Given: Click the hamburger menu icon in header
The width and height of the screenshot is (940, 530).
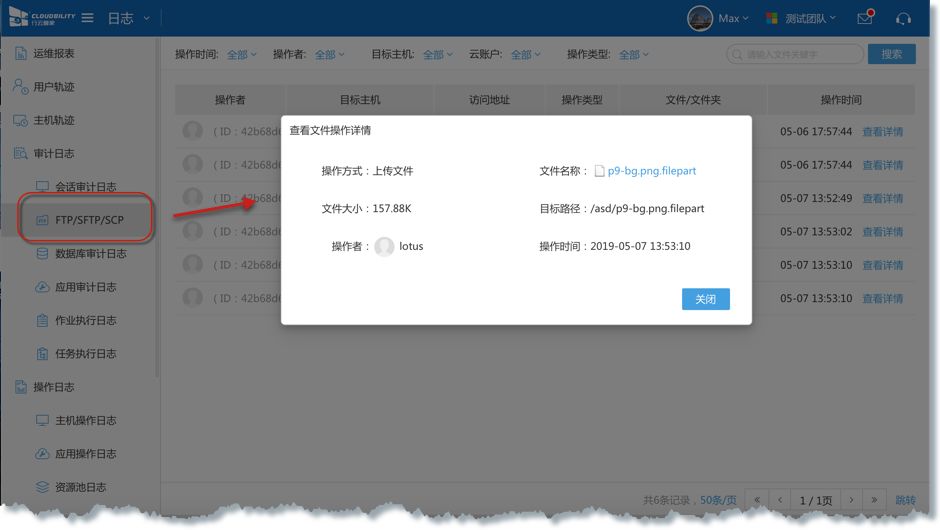Looking at the screenshot, I should coord(88,19).
